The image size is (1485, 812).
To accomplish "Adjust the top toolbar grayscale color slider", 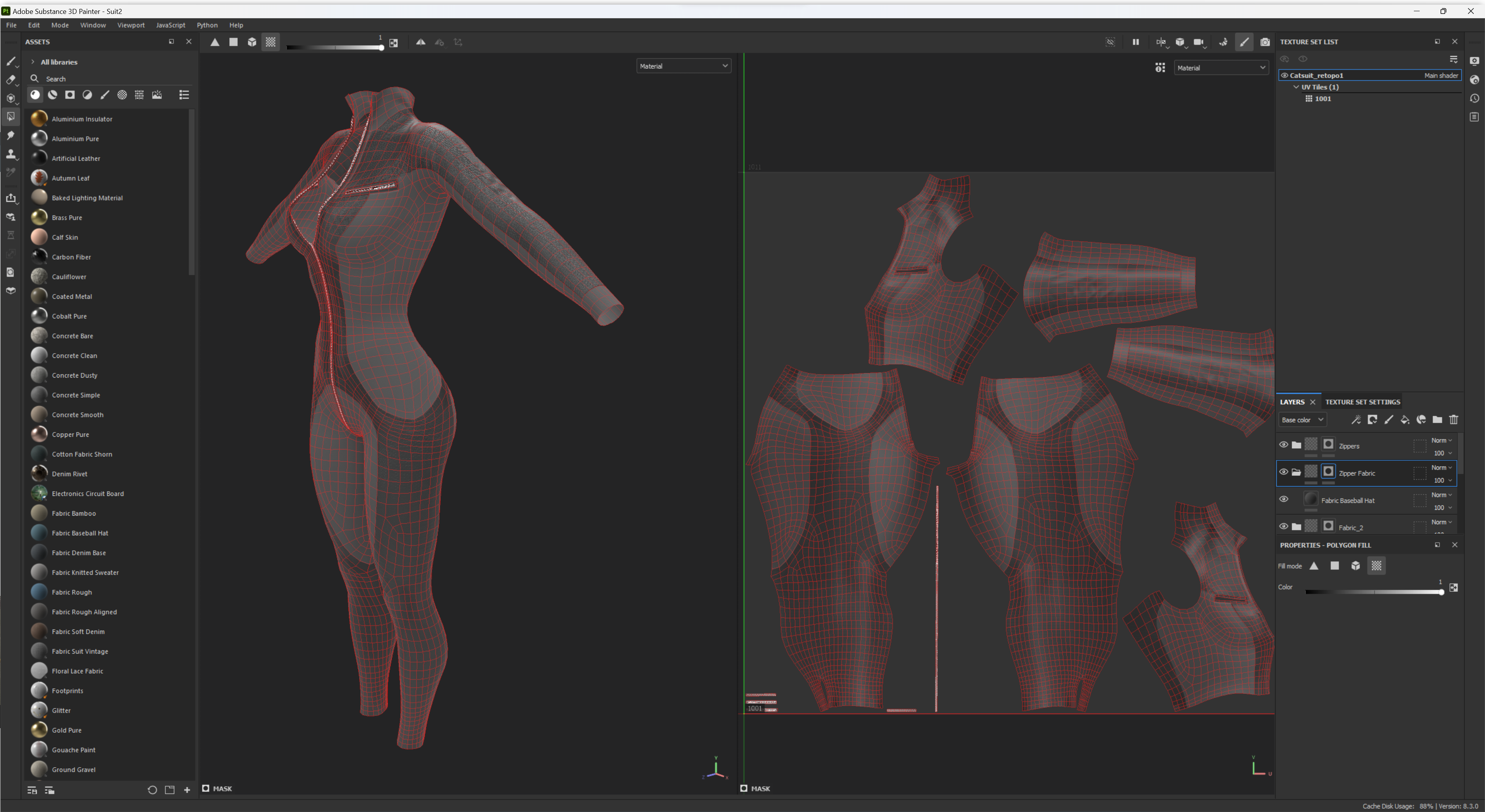I will click(335, 47).
